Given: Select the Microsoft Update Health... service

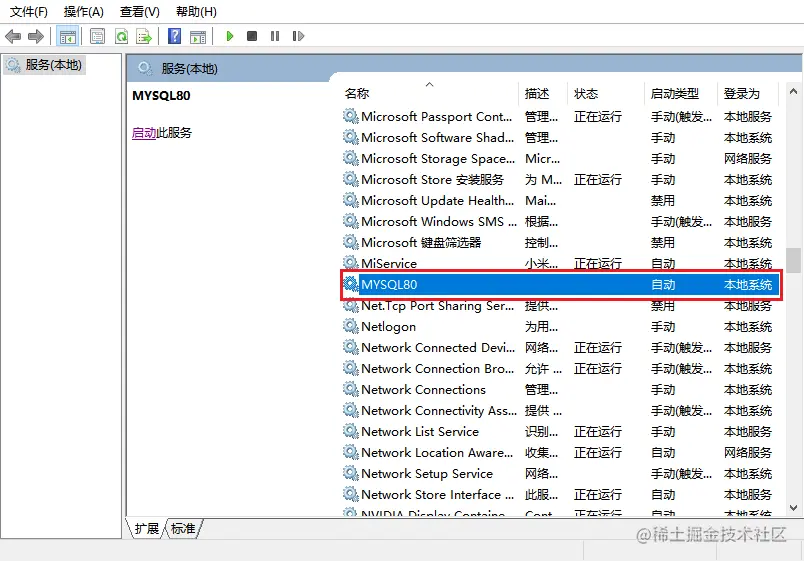Looking at the screenshot, I should [560, 201].
